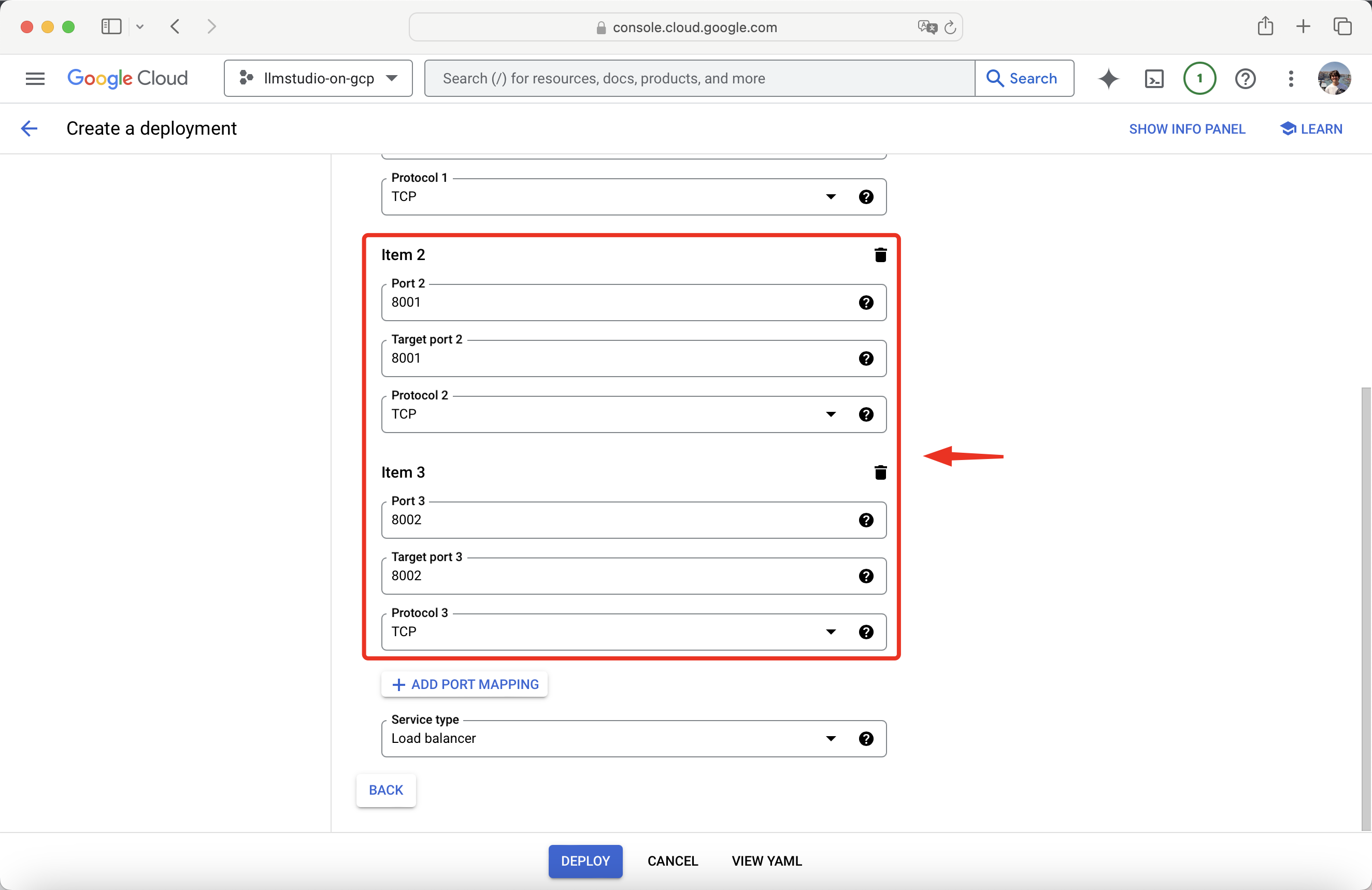Click the blue DEPLOY button
1372x890 pixels.
click(x=585, y=860)
